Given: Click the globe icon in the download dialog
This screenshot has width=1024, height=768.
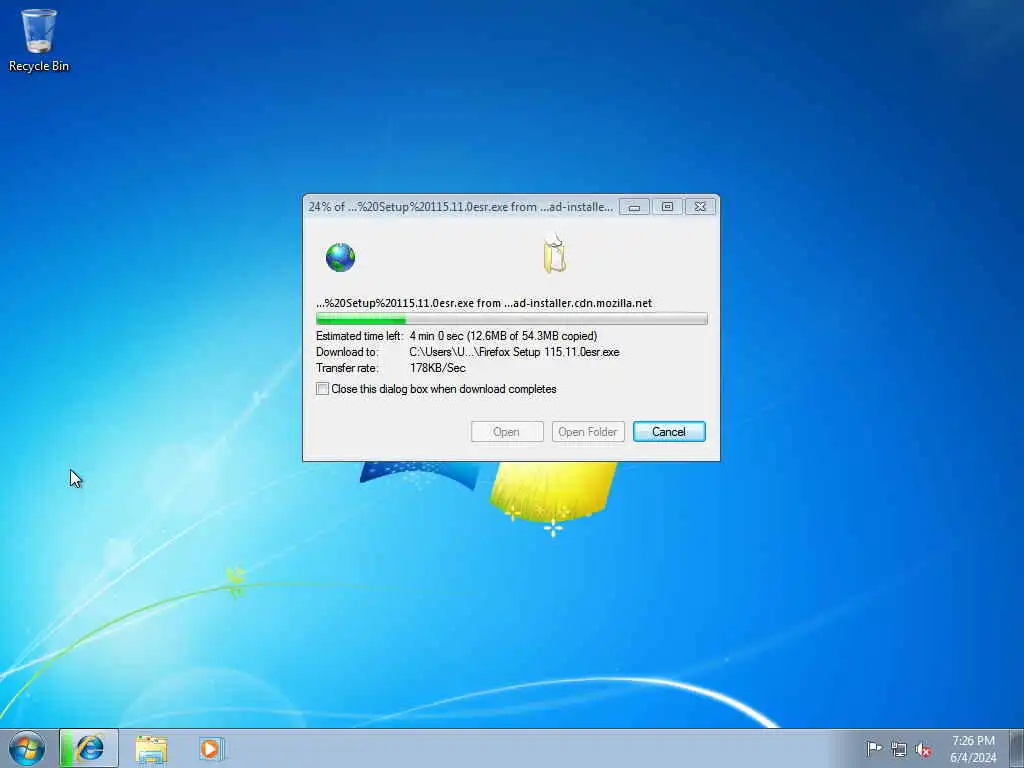Looking at the screenshot, I should point(340,257).
